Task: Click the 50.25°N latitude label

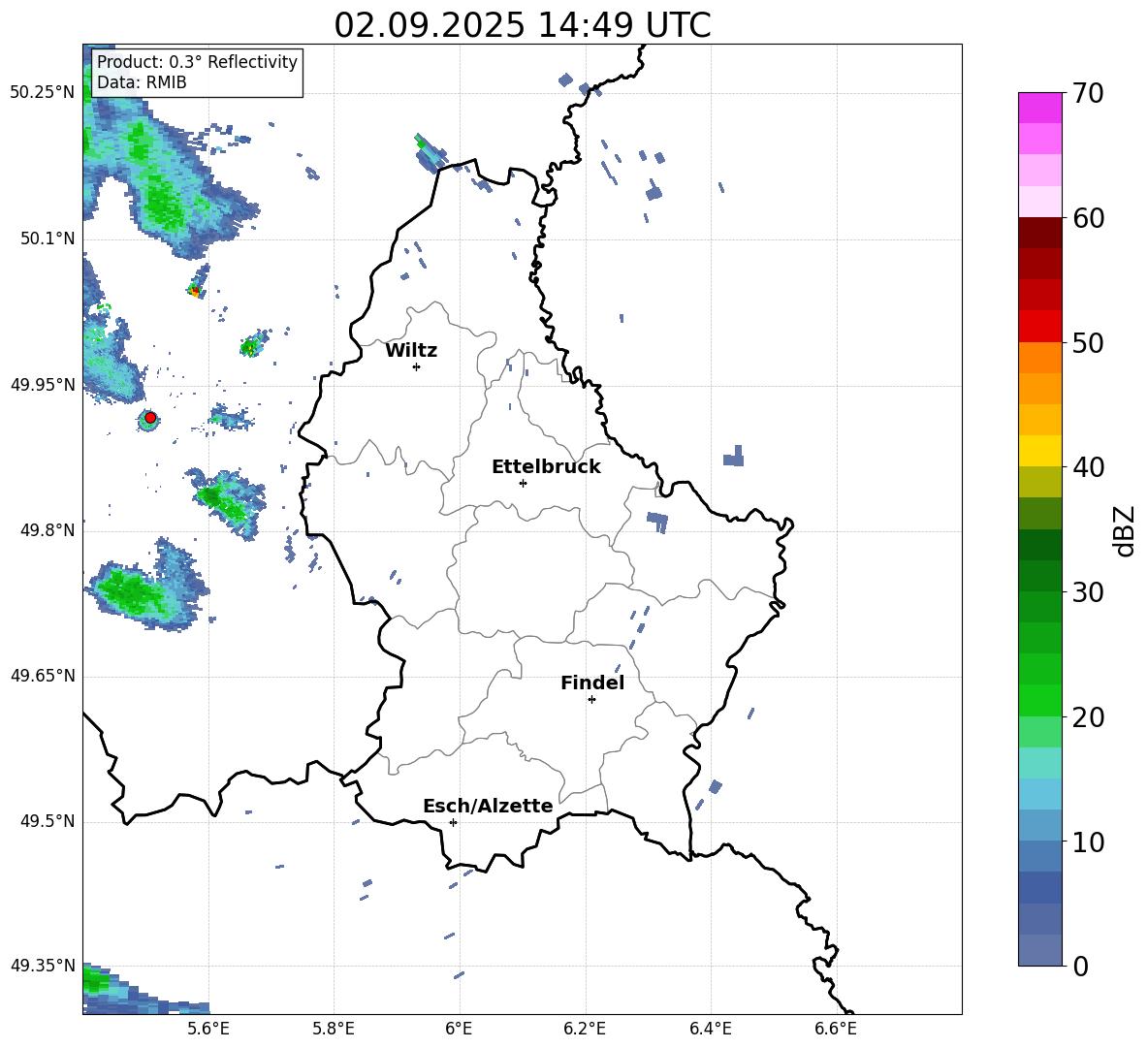Action: [43, 93]
